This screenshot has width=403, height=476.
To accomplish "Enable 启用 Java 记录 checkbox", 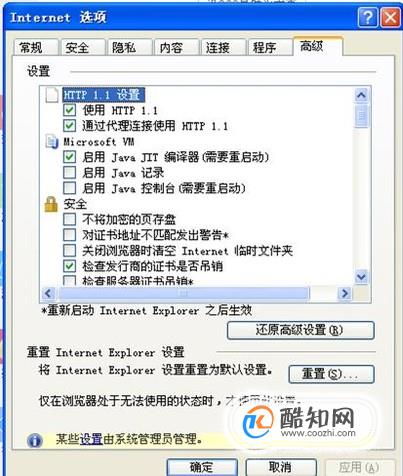I will click(69, 172).
